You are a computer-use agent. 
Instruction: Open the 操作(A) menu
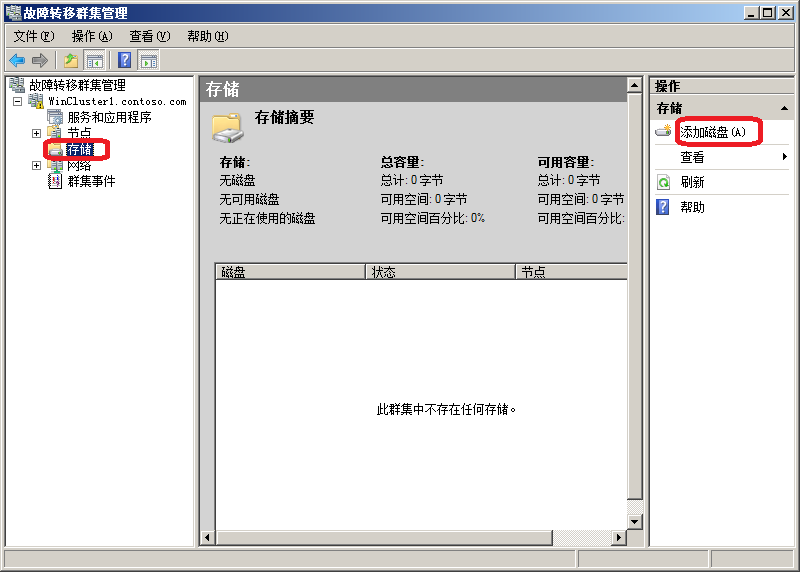pos(91,36)
